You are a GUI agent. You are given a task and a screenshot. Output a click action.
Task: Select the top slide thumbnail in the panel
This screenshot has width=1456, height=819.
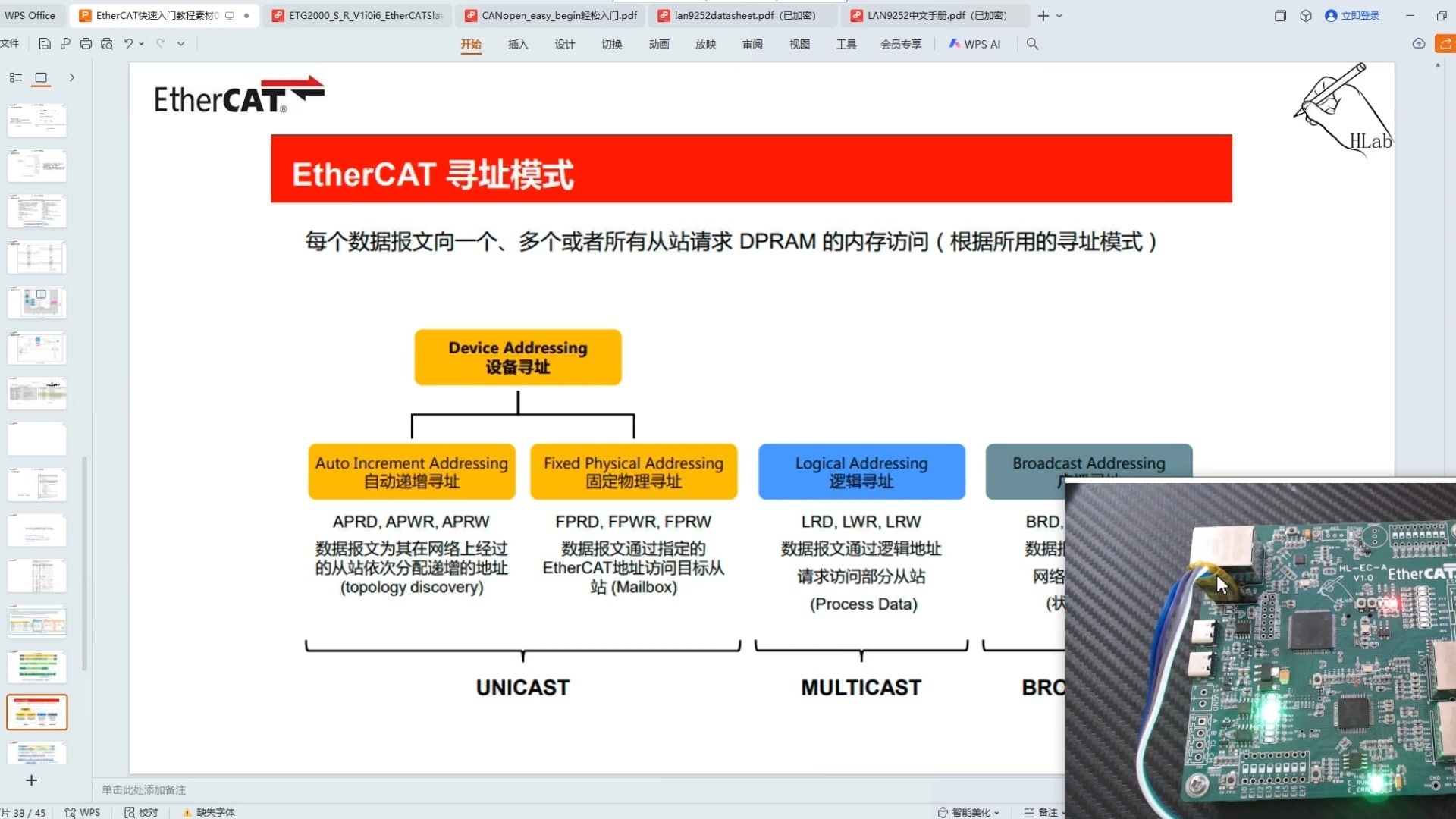pyautogui.click(x=37, y=121)
